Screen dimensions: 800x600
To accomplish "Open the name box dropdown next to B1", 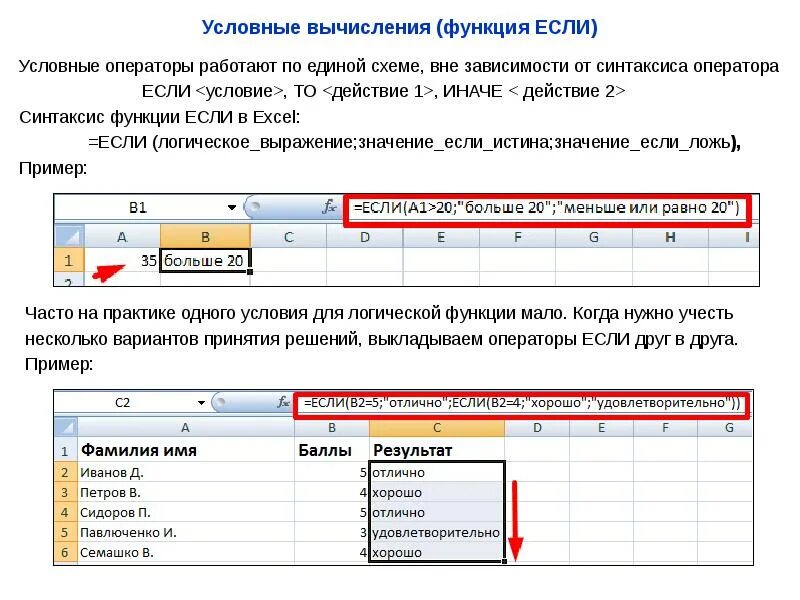I will [x=232, y=208].
